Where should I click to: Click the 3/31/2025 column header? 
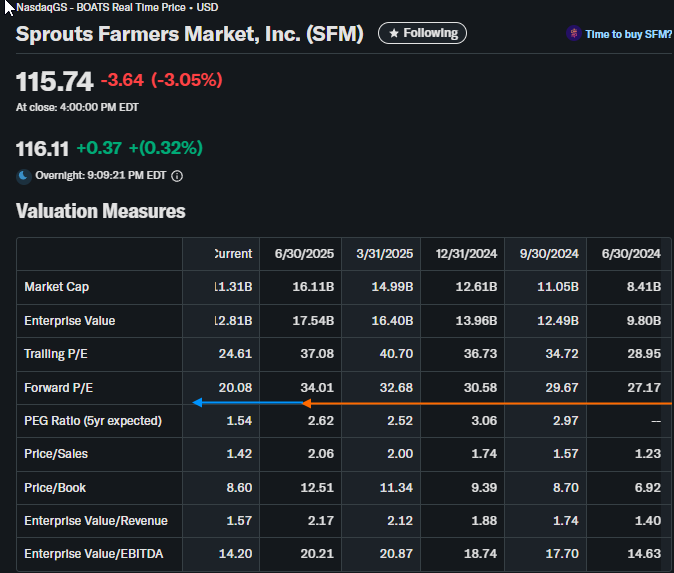[x=384, y=253]
